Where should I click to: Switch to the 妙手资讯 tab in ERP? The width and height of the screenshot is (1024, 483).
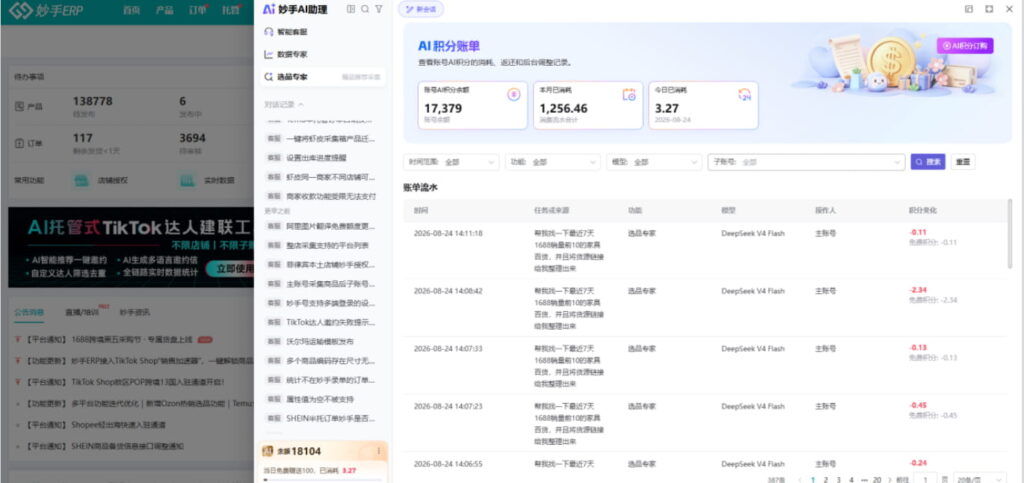[x=134, y=312]
